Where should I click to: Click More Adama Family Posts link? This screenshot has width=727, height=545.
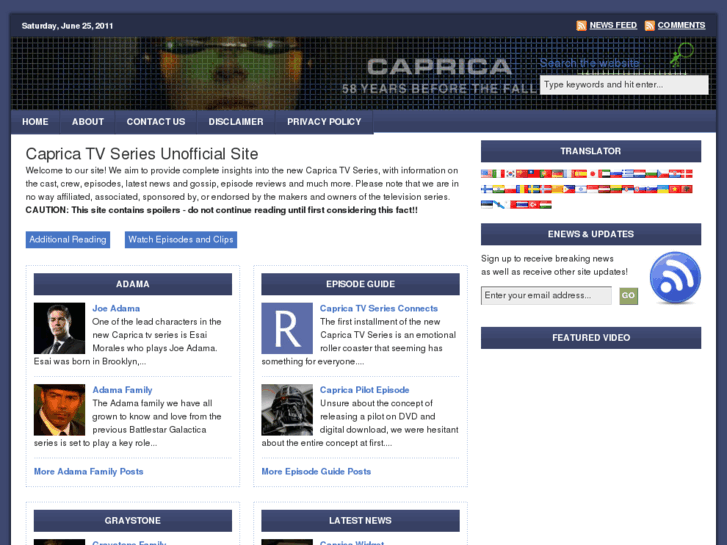click(x=89, y=472)
